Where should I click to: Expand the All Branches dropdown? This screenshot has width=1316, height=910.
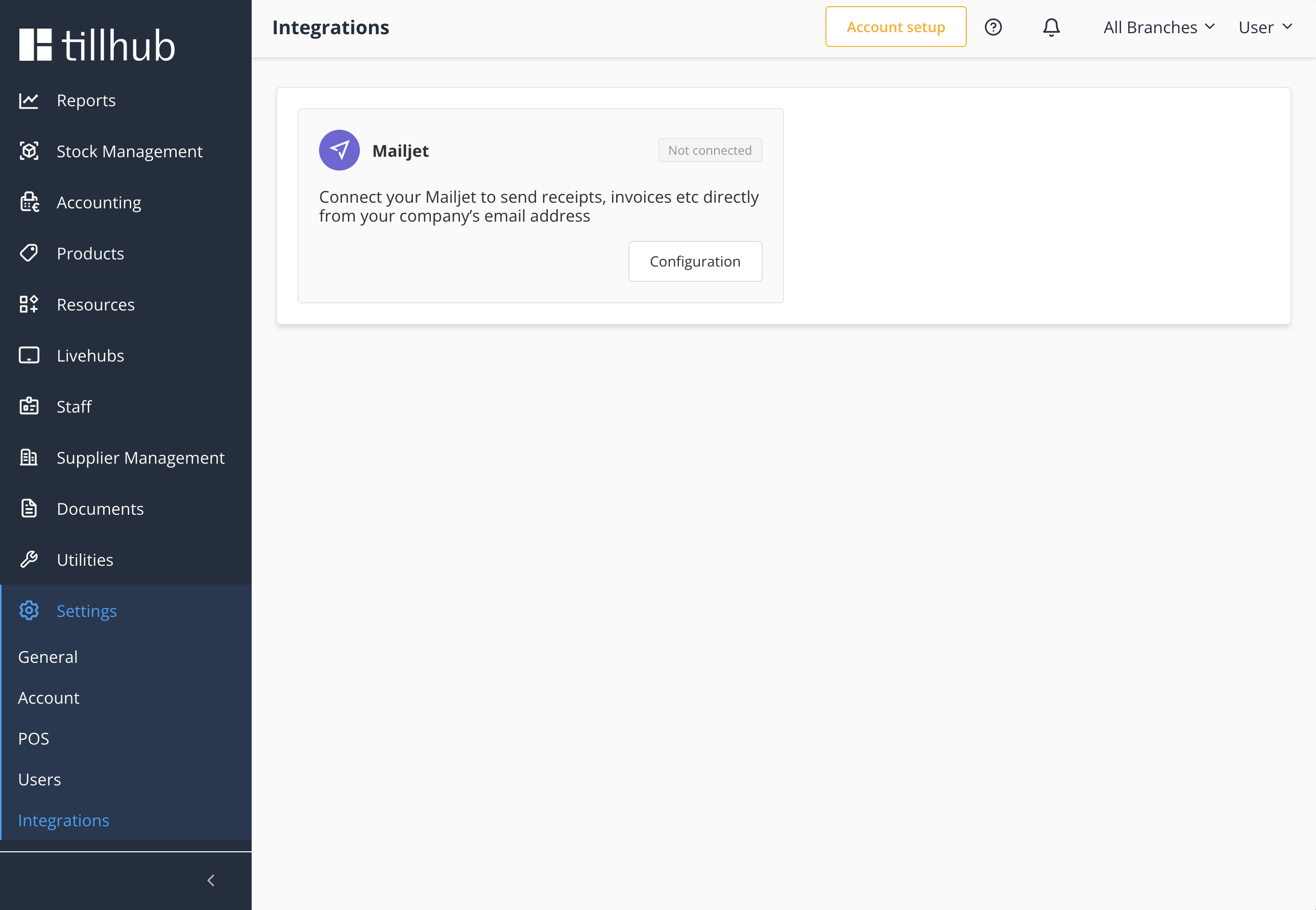click(1159, 28)
